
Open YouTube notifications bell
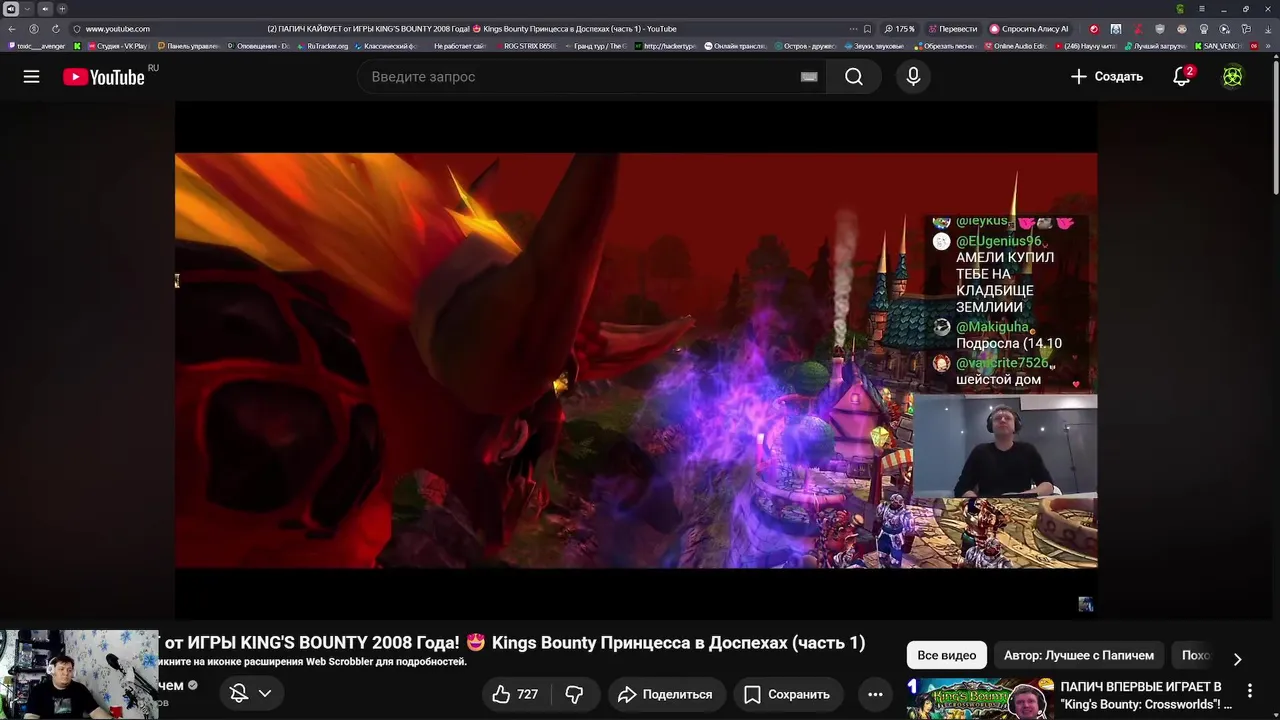click(x=1182, y=77)
